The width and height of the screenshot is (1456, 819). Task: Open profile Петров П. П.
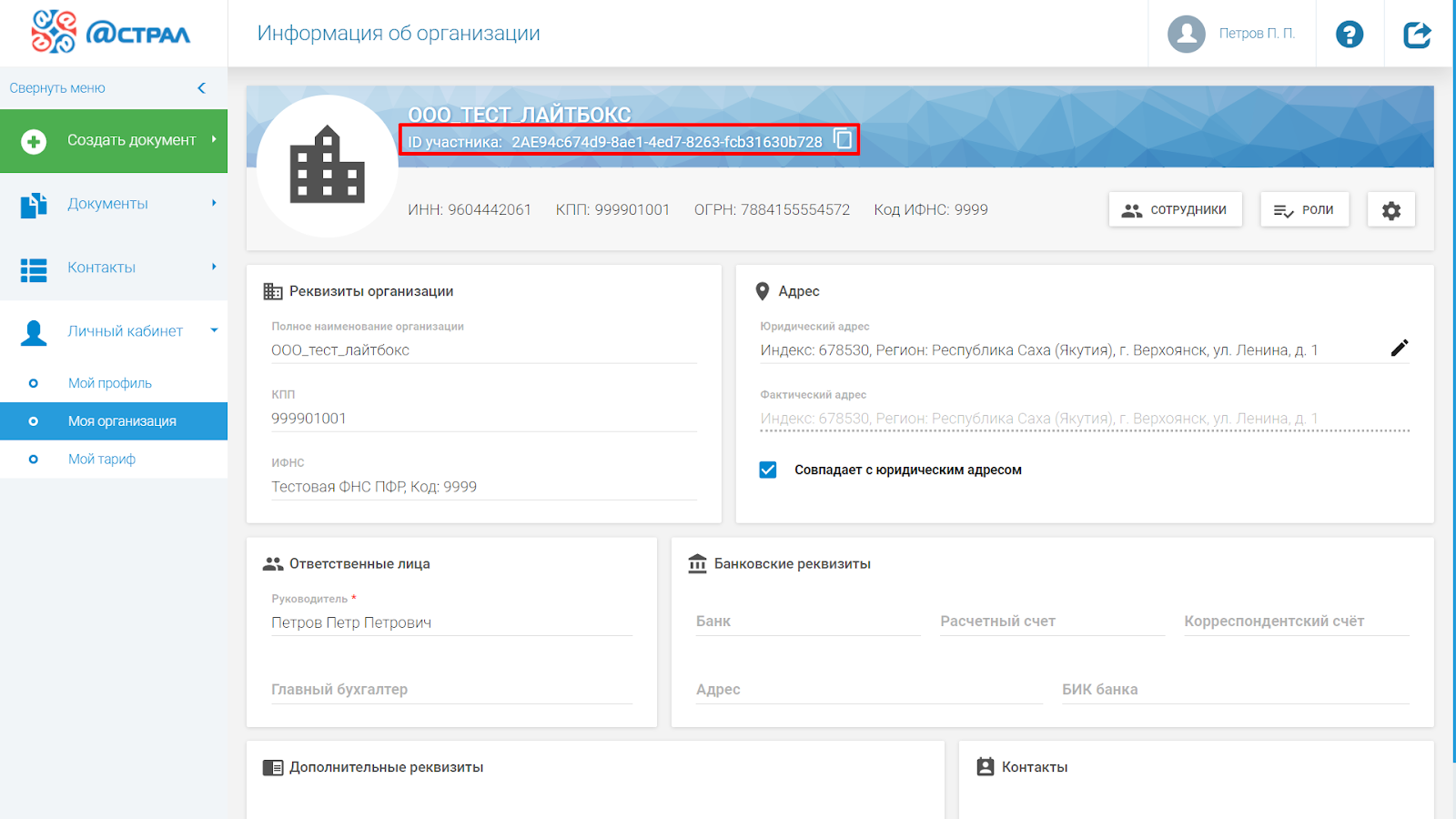pos(1257,34)
